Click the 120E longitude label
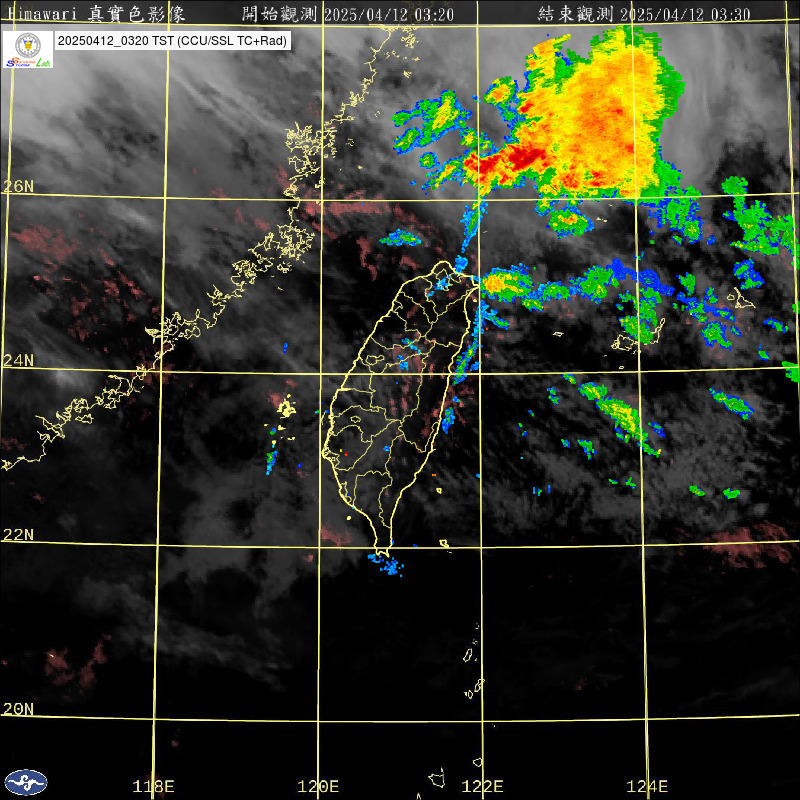 tap(319, 786)
